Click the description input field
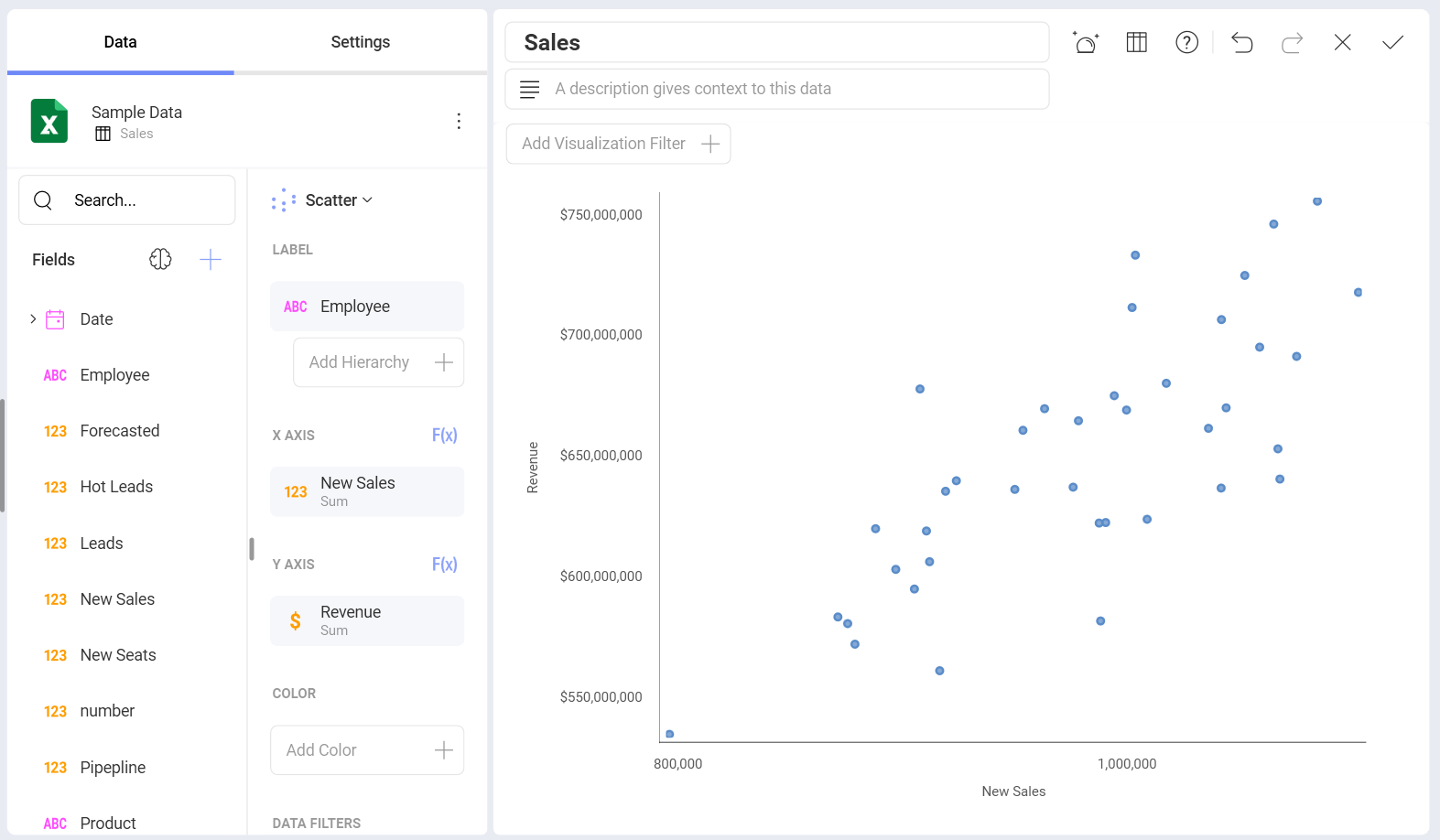The width and height of the screenshot is (1440, 840). click(777, 89)
